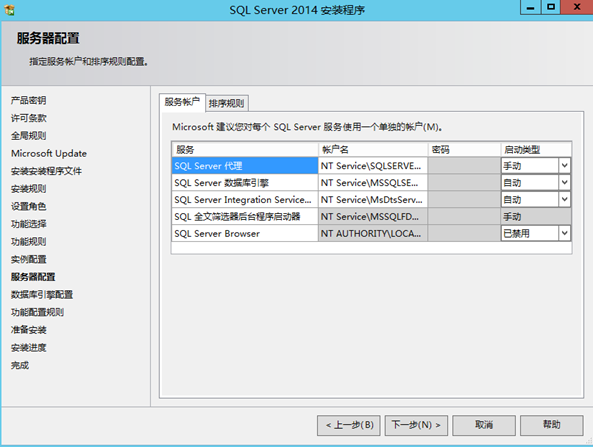Click the 数据库引擎配置 step in sidebar

tap(42, 295)
